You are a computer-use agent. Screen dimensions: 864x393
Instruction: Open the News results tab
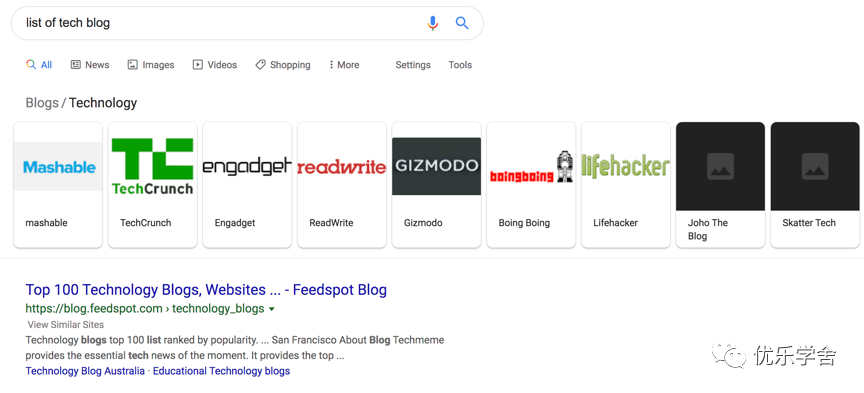(x=90, y=65)
